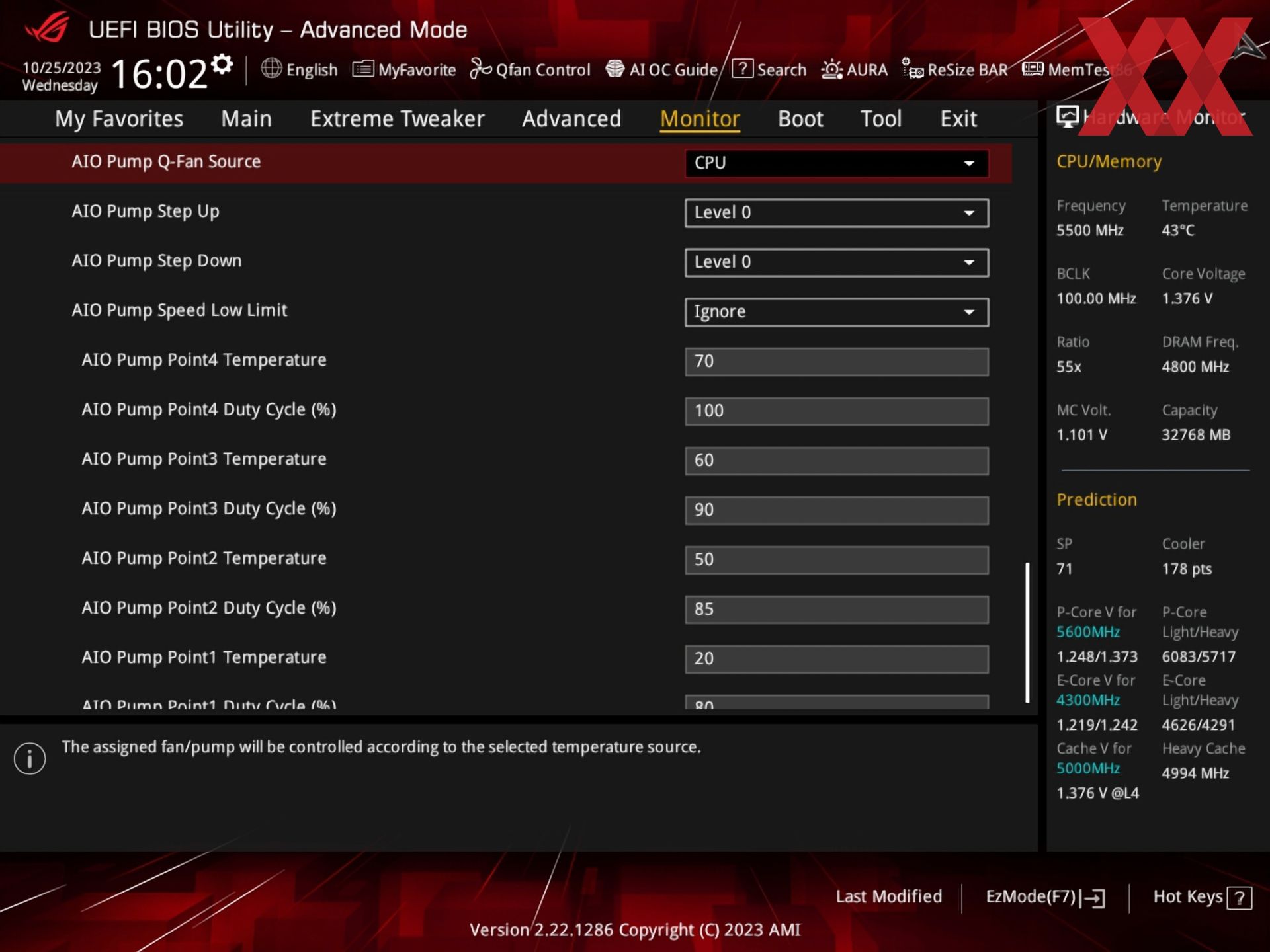The height and width of the screenshot is (952, 1270).
Task: Click the Hardware Monitor screen icon
Action: click(x=1067, y=117)
